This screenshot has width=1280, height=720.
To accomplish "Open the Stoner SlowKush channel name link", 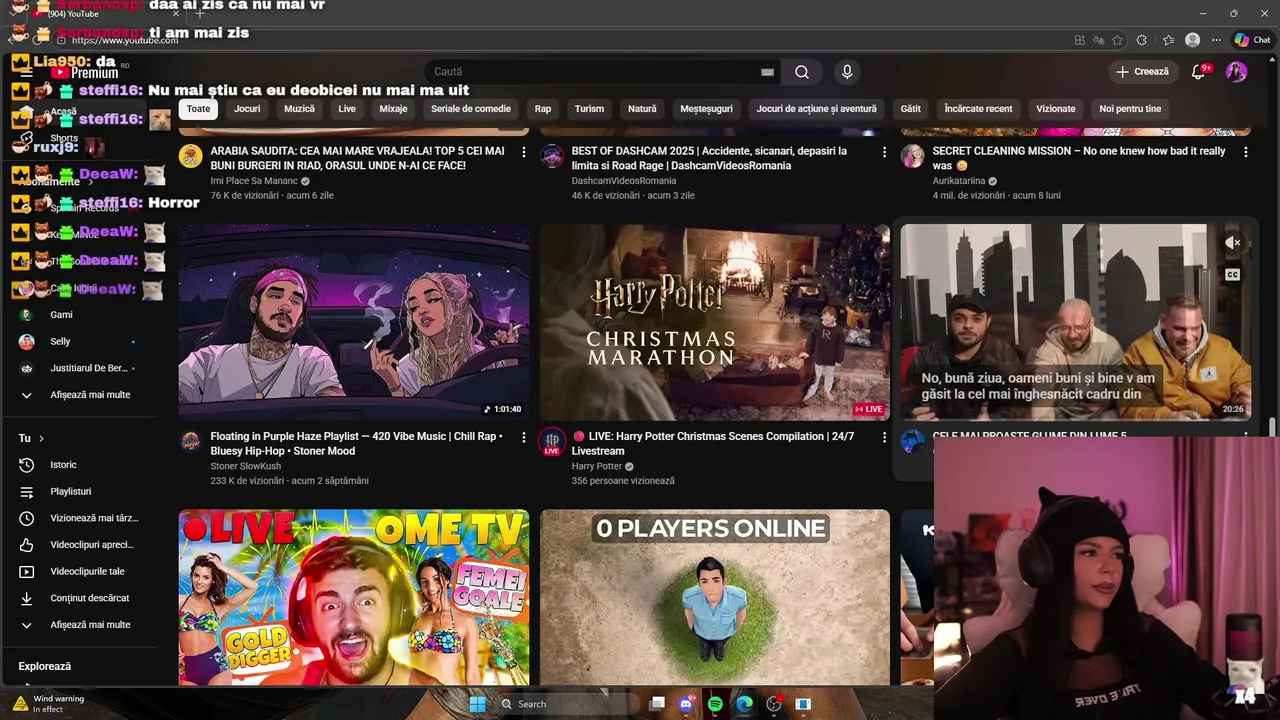I will click(x=245, y=466).
